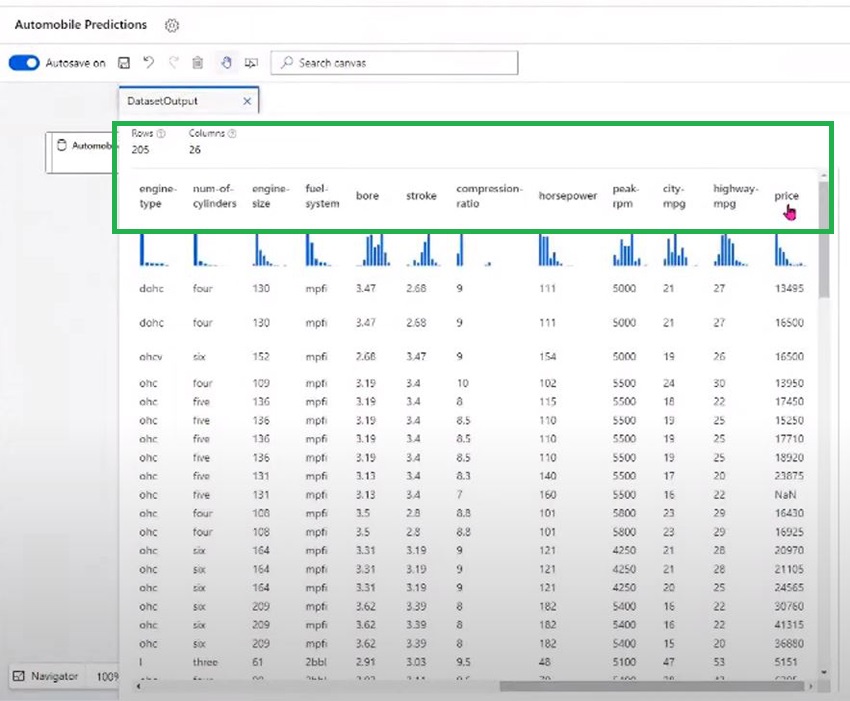
Task: Click the compression-ratio histogram thumbnail
Action: (470, 251)
